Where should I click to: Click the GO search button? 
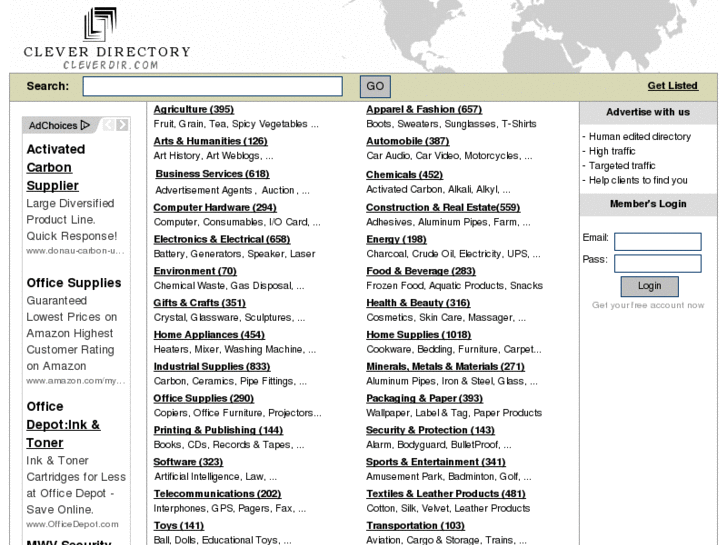click(x=375, y=86)
